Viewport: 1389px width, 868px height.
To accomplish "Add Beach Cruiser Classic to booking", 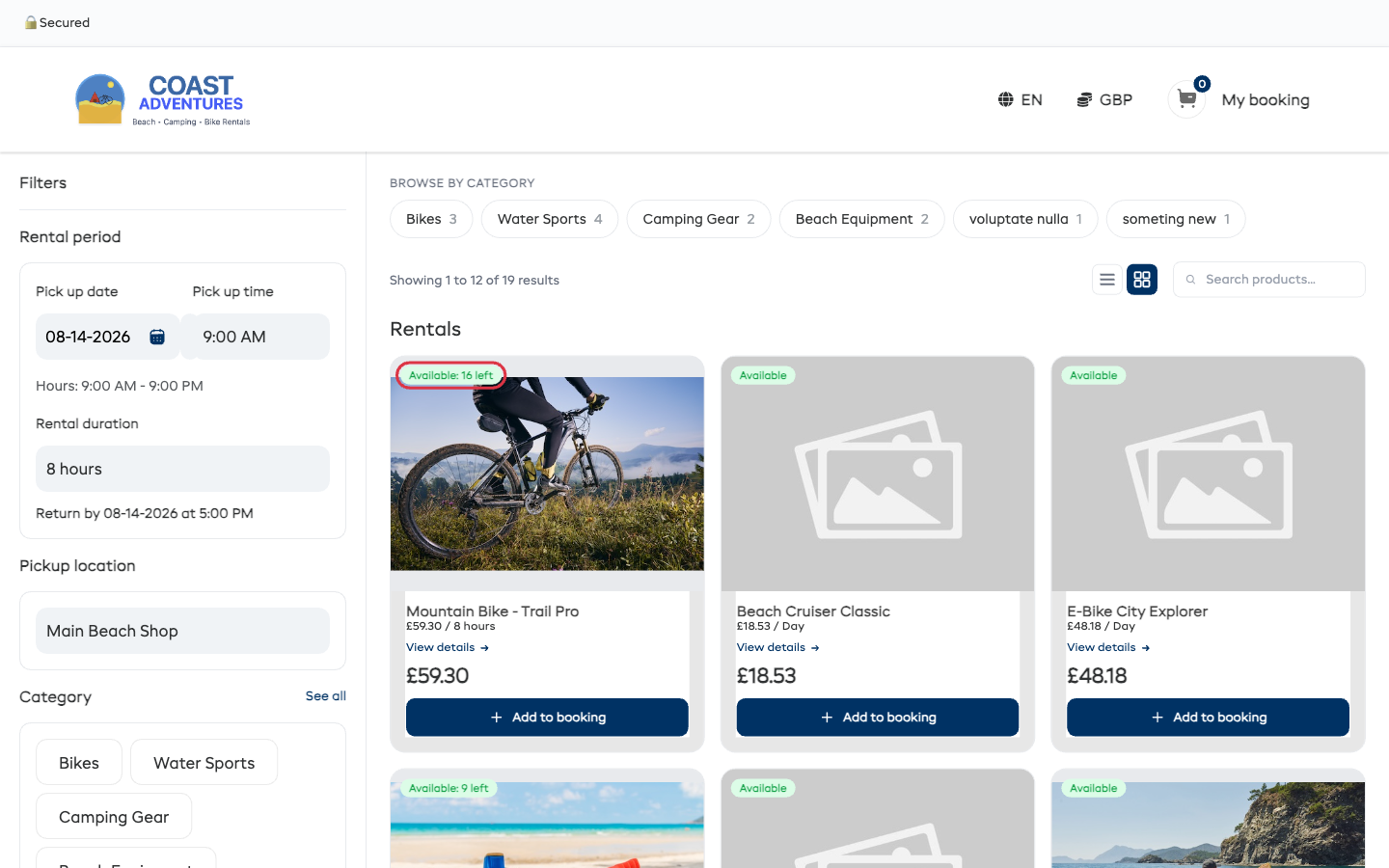I will coord(878,718).
